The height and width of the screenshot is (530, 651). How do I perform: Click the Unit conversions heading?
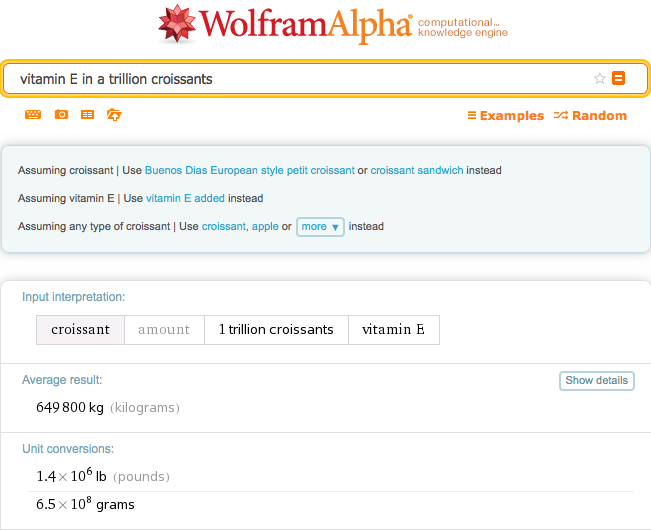[68, 449]
